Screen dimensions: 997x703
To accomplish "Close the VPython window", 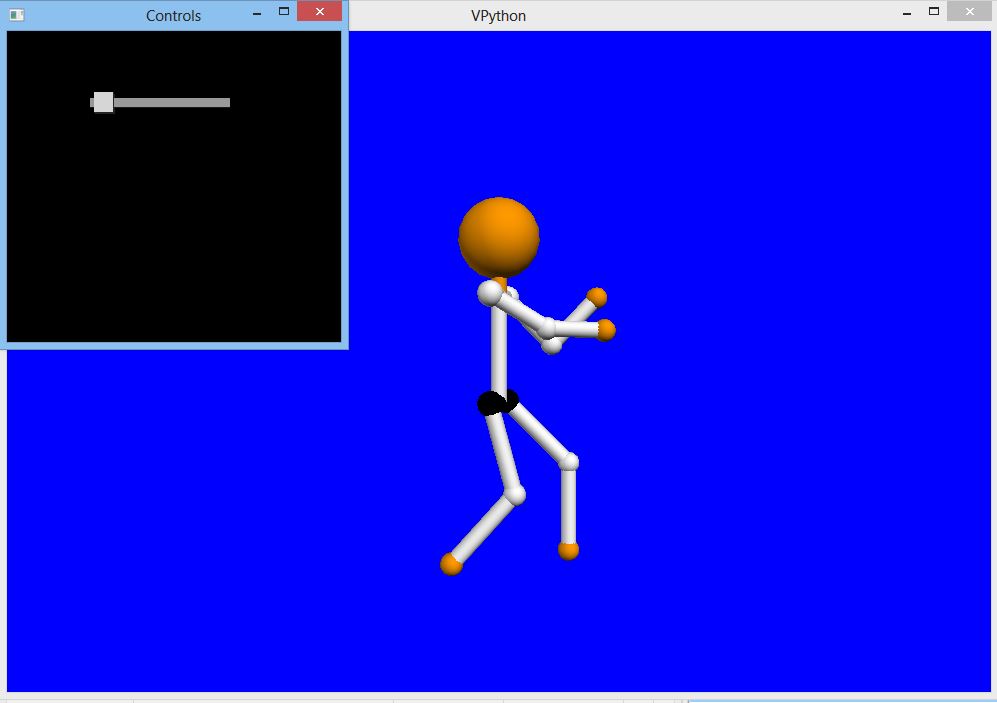I will pyautogui.click(x=969, y=12).
